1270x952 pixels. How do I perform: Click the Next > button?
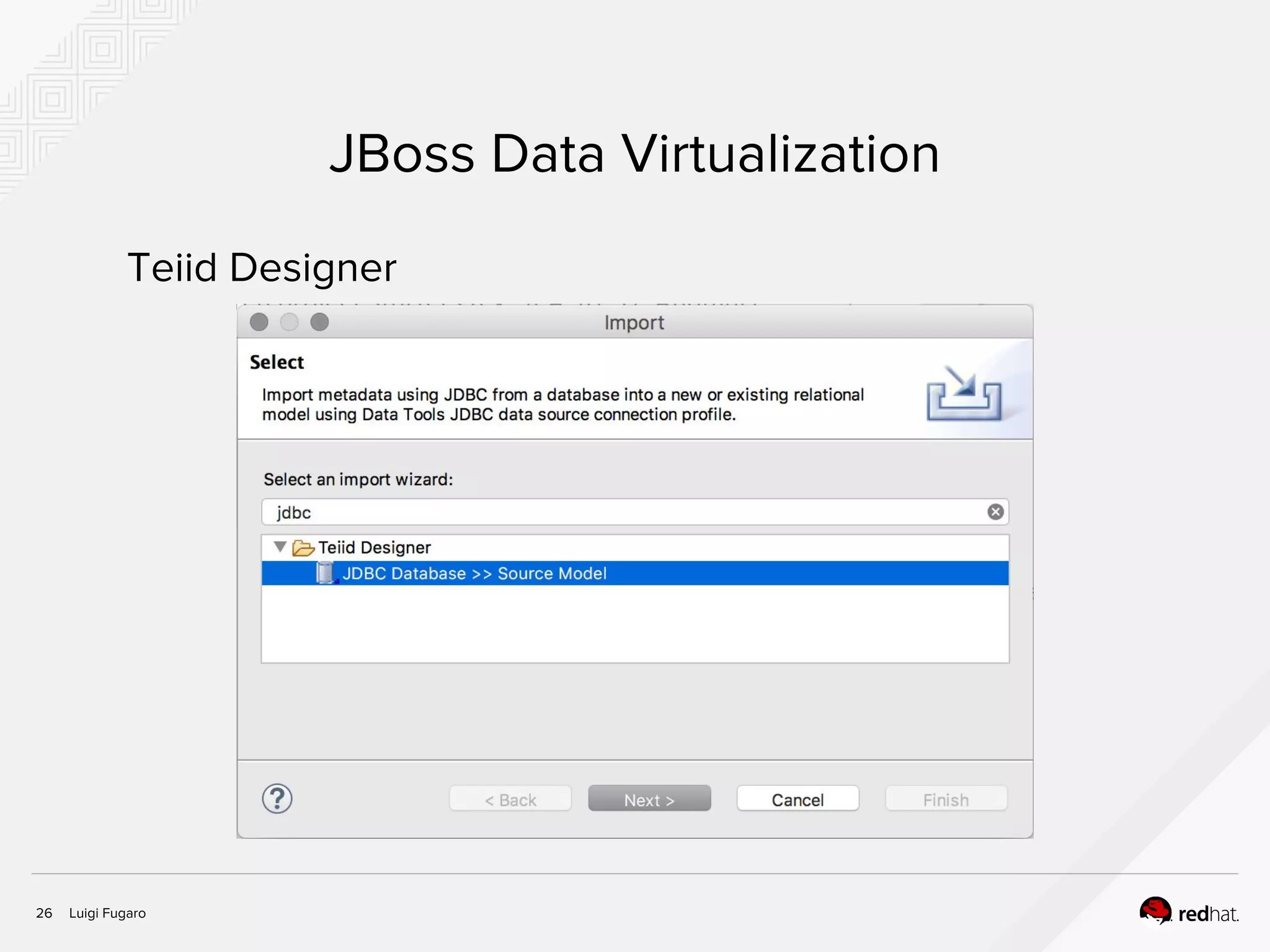pyautogui.click(x=649, y=799)
